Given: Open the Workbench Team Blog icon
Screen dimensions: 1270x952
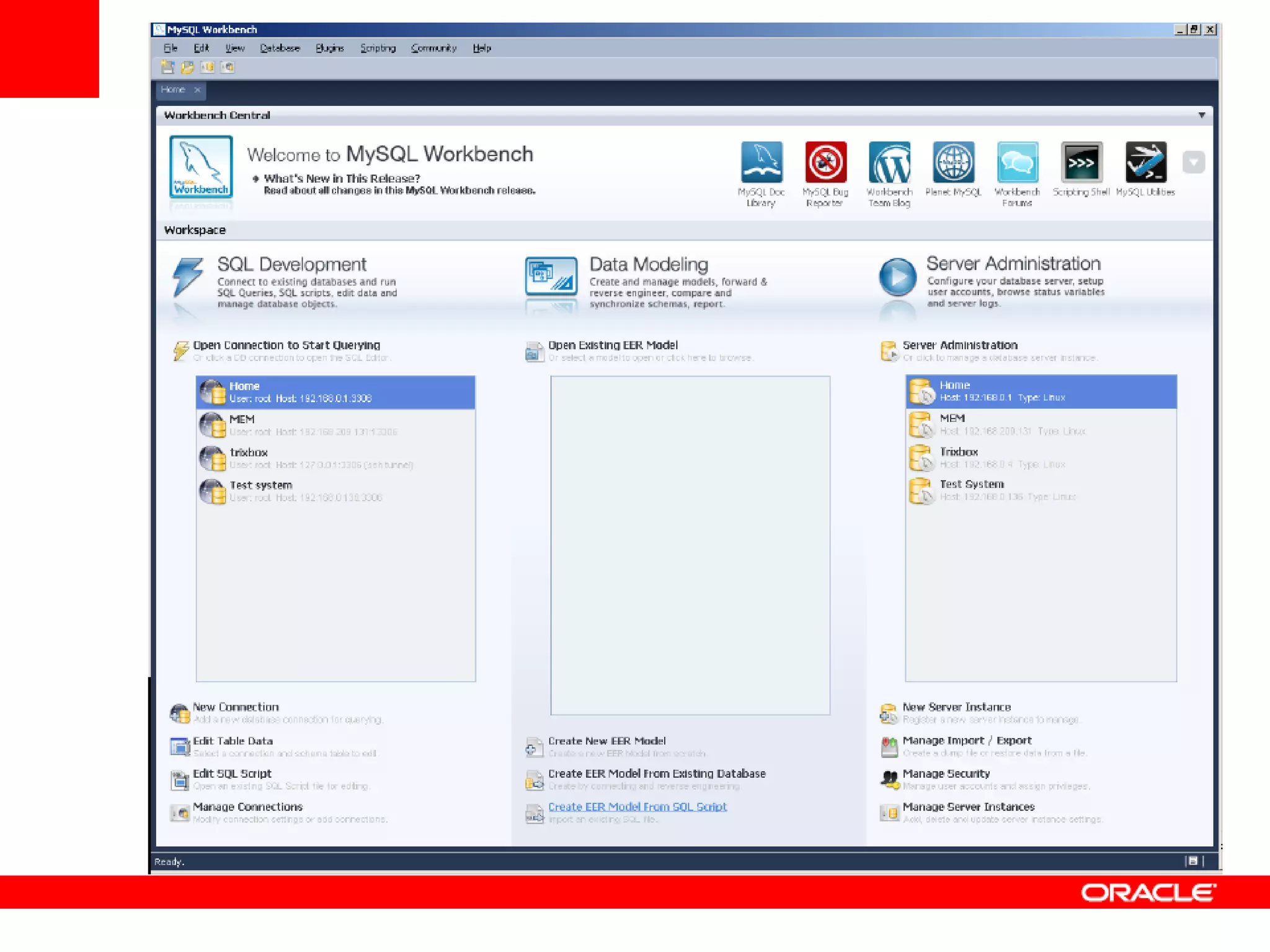Looking at the screenshot, I should (x=889, y=162).
